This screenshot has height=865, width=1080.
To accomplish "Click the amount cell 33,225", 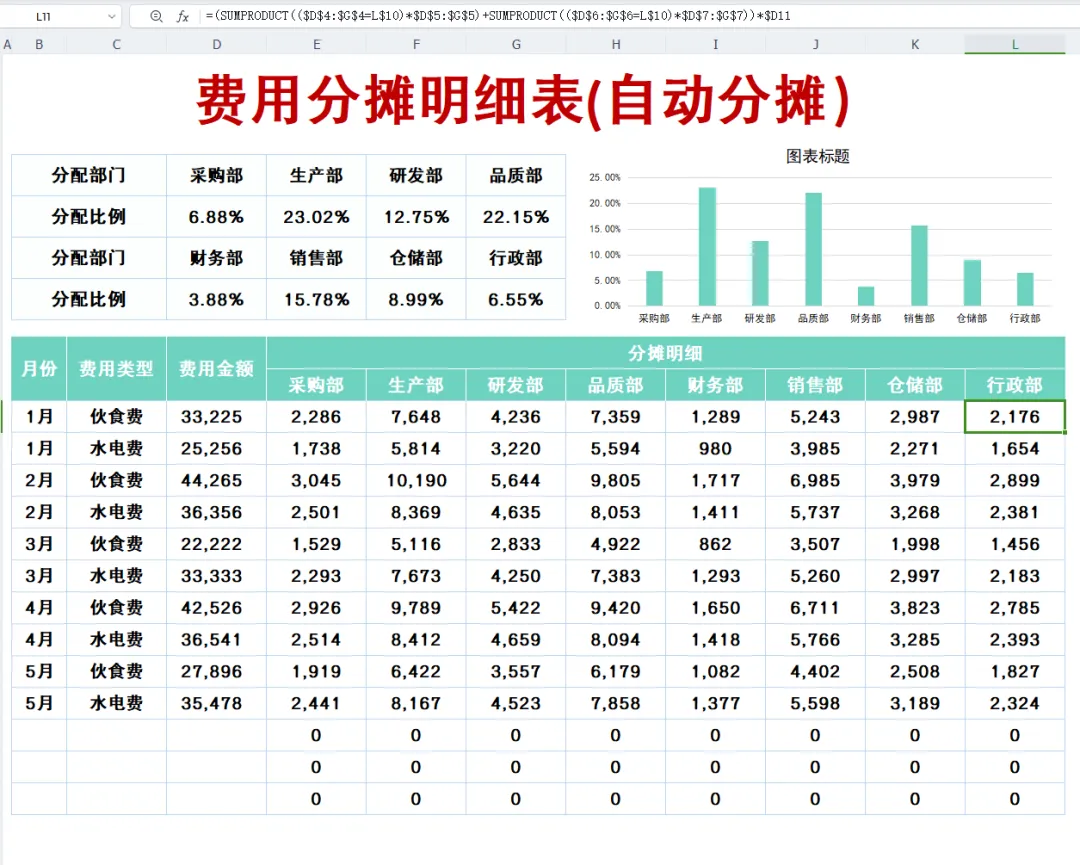I will pyautogui.click(x=216, y=417).
